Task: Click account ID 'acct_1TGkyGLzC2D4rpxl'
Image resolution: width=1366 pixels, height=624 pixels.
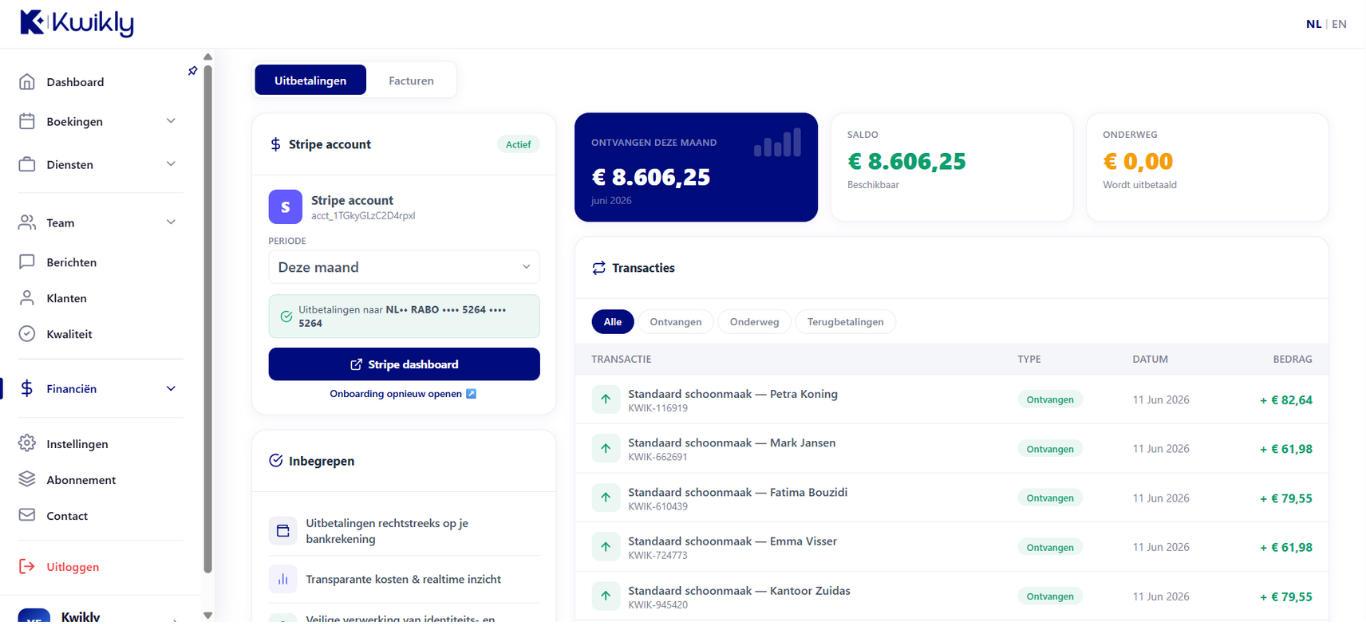Action: pyautogui.click(x=363, y=215)
